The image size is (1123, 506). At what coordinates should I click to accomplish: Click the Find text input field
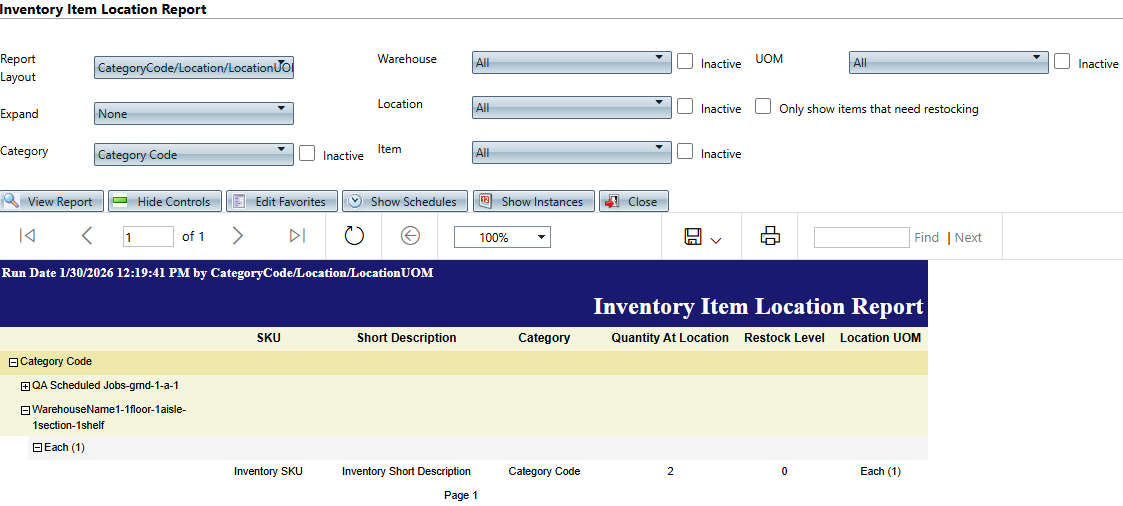coord(860,237)
